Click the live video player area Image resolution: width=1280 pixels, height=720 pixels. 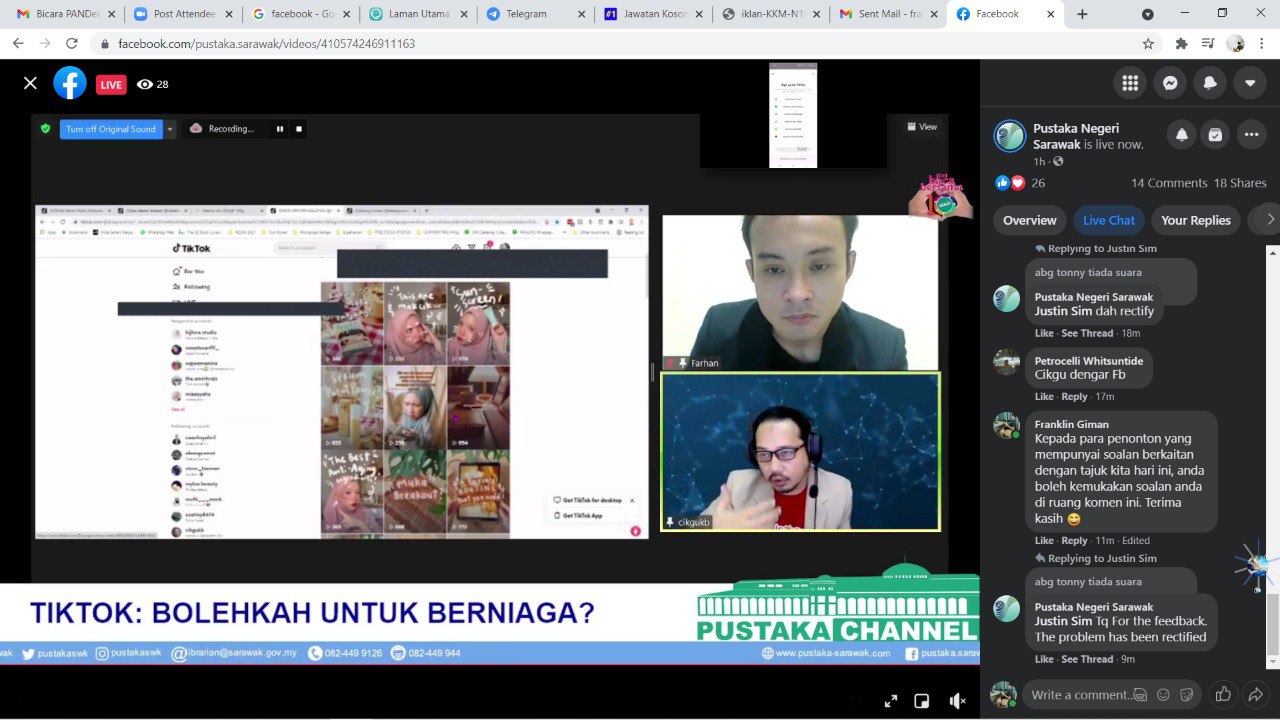(x=490, y=390)
